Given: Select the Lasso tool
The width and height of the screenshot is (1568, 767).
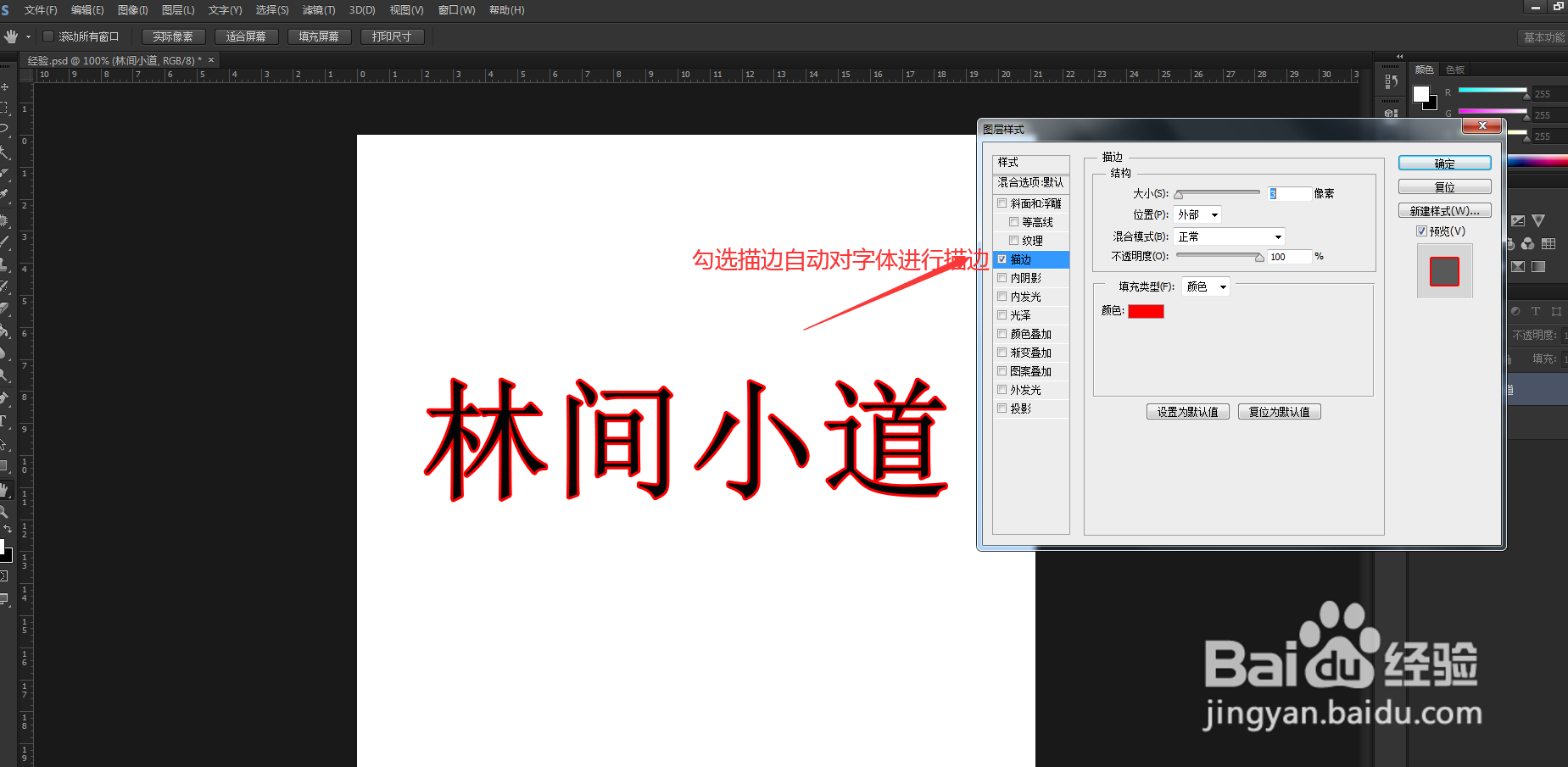Looking at the screenshot, I should 6,126.
